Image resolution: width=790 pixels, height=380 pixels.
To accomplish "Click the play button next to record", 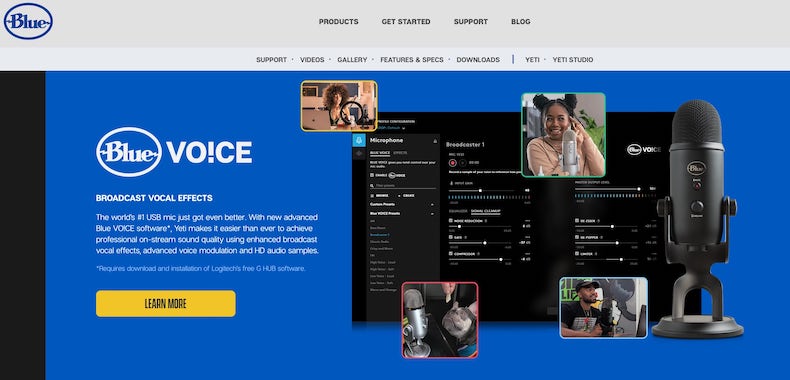I will [463, 163].
